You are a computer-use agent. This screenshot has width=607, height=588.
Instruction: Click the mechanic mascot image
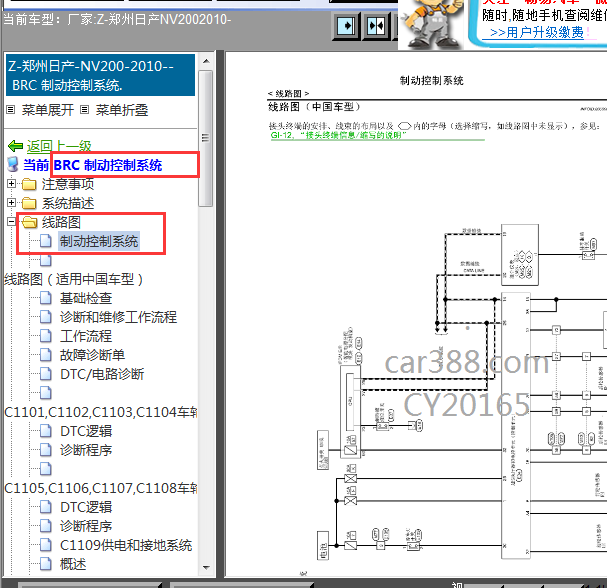[x=432, y=24]
